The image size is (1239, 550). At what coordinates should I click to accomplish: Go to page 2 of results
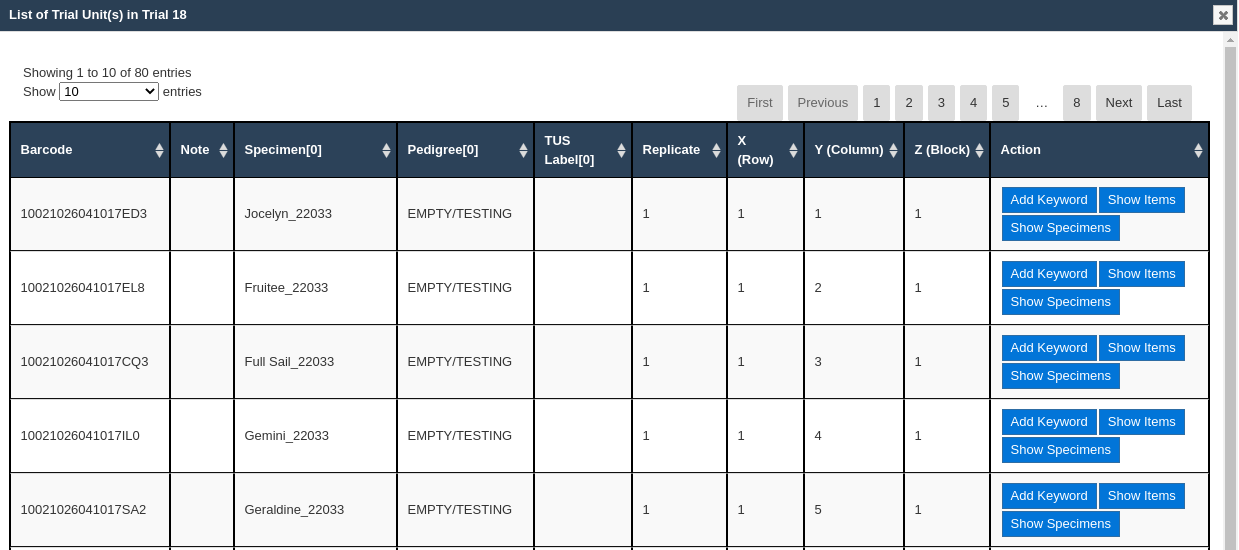pos(908,103)
